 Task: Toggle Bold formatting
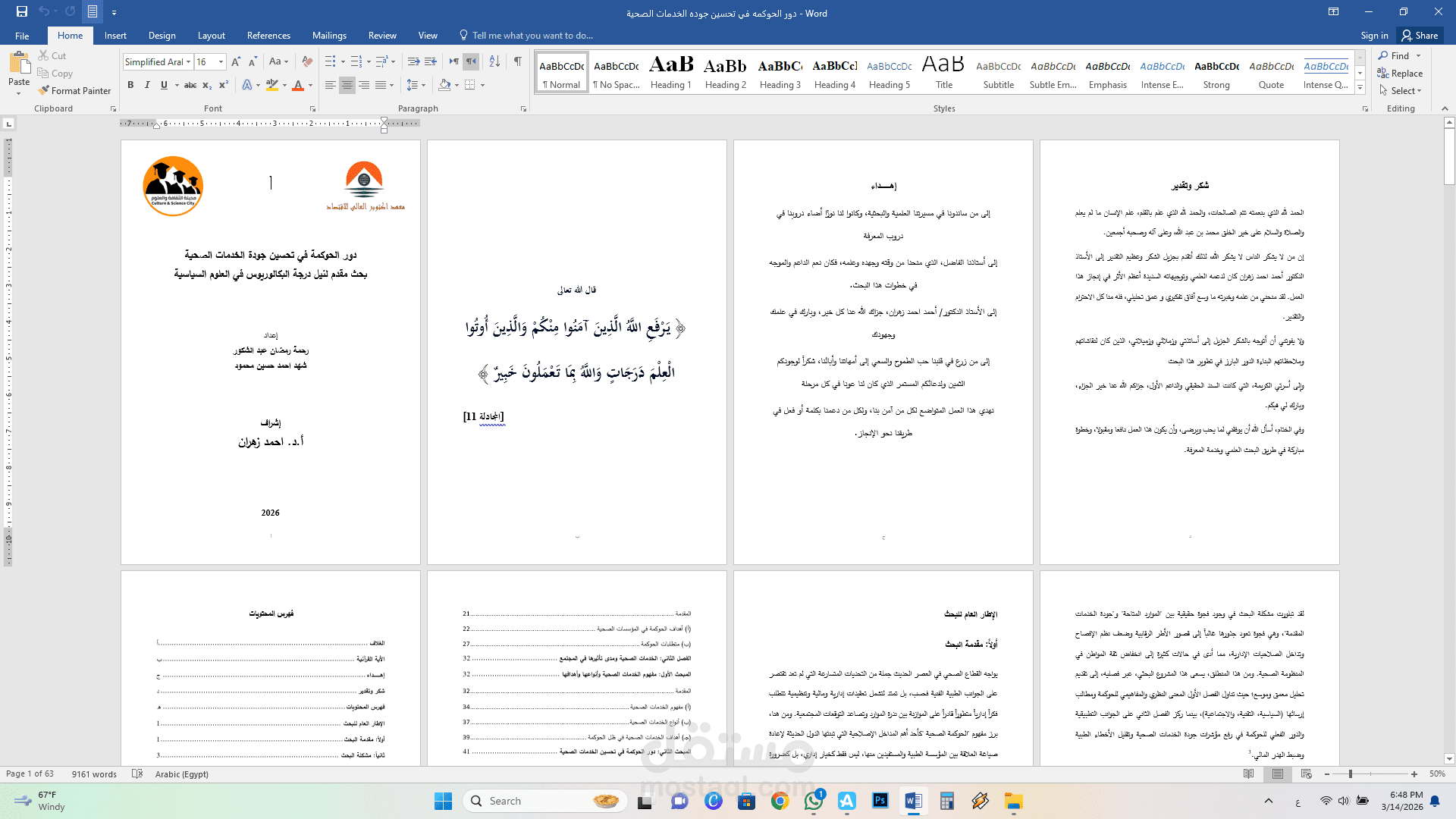tap(130, 85)
